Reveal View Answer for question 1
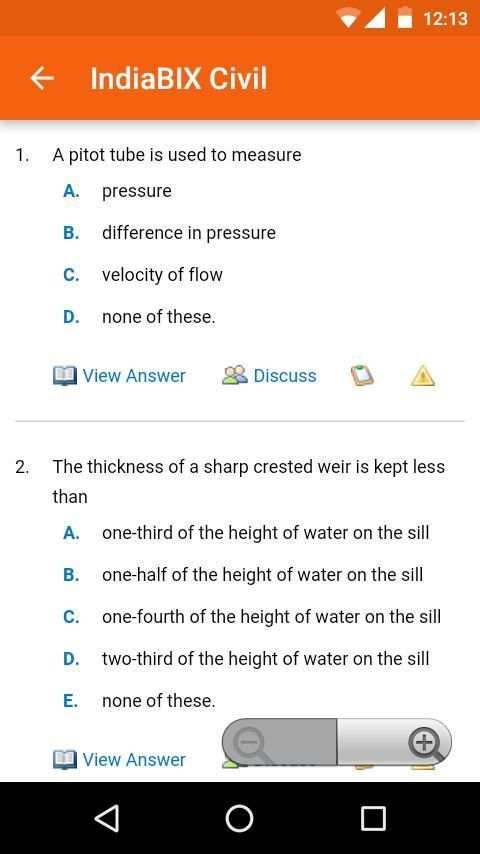The width and height of the screenshot is (480, 854). pos(119,376)
